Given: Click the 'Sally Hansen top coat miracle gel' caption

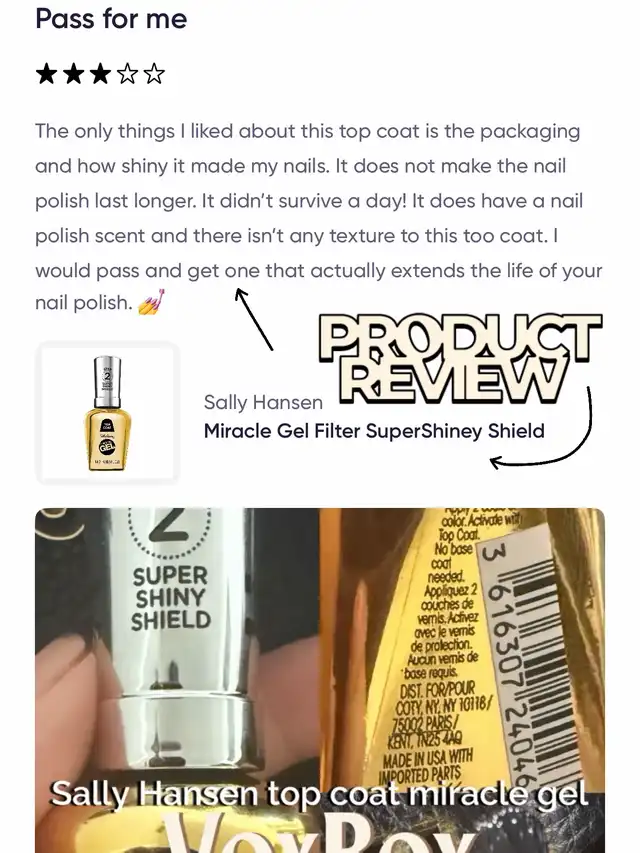Looking at the screenshot, I should pos(319,794).
